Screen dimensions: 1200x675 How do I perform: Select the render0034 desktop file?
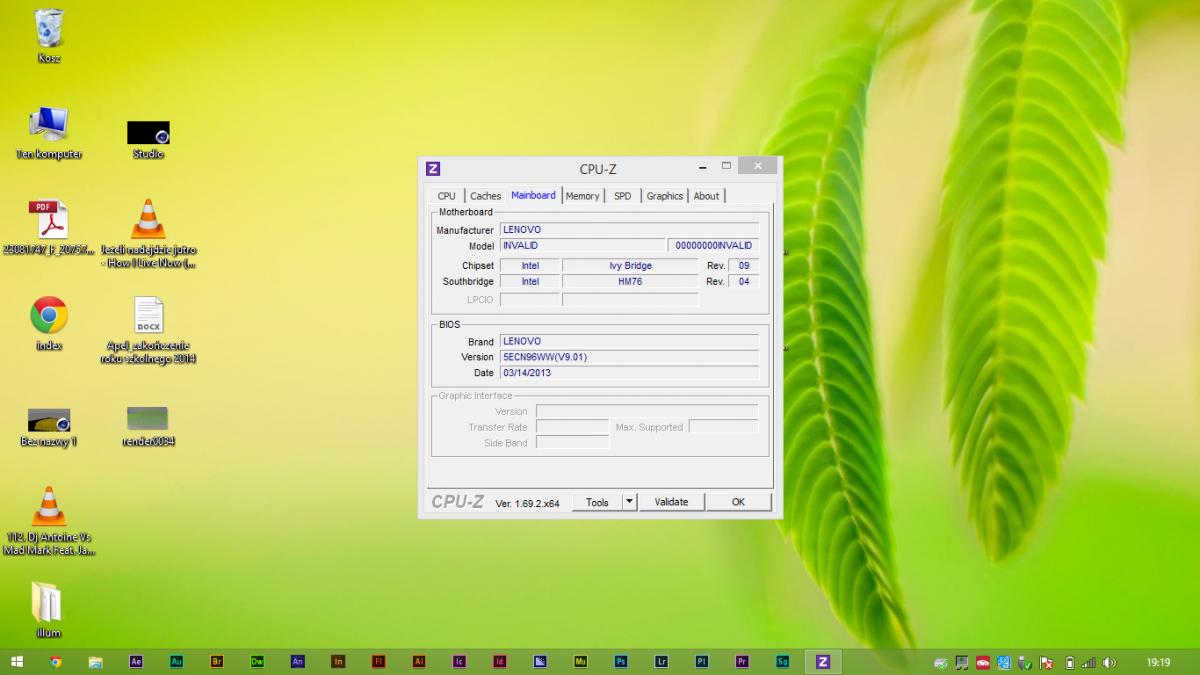[148, 425]
